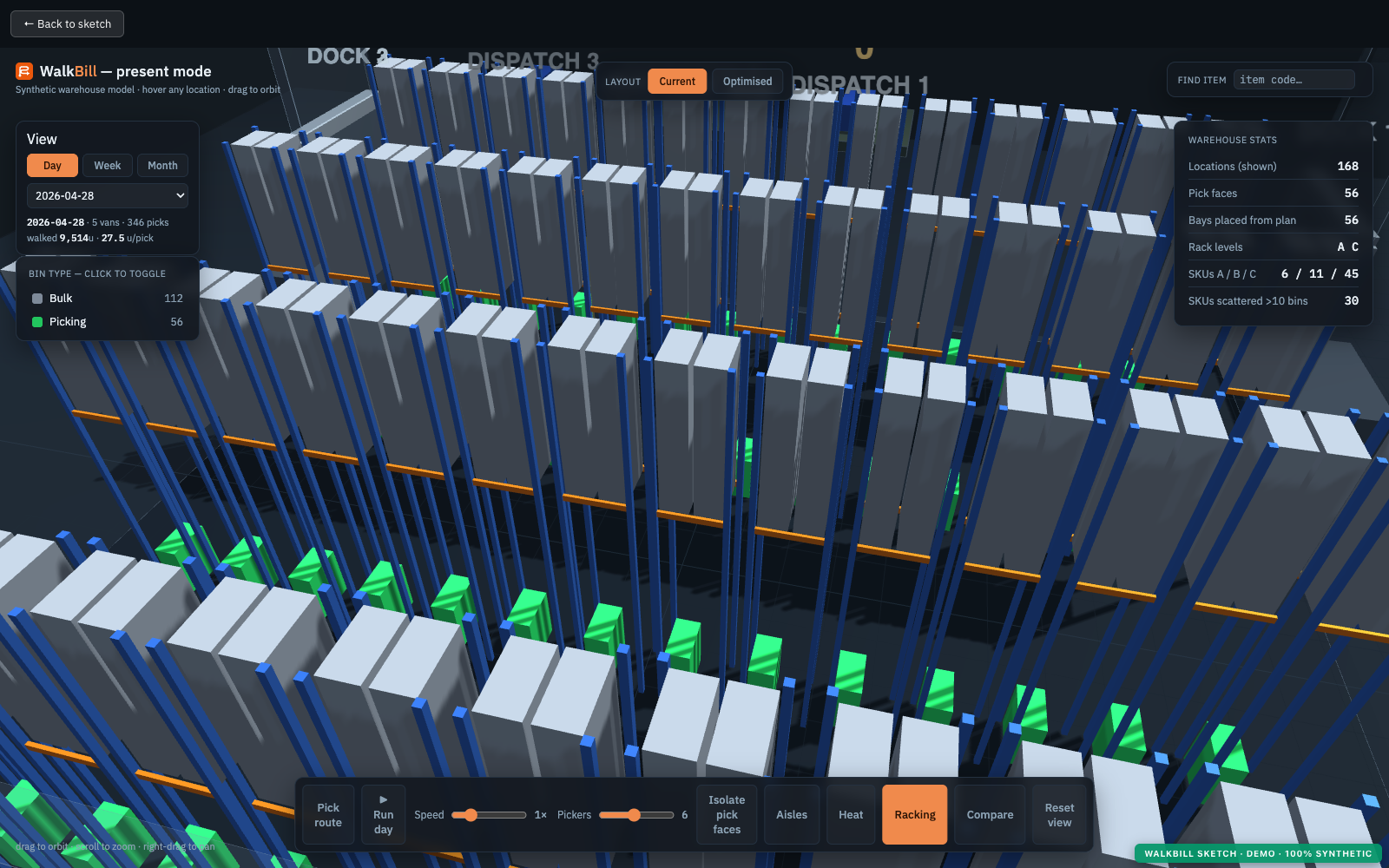Click the Bulk bin type row label
The image size is (1389, 868).
click(x=61, y=299)
